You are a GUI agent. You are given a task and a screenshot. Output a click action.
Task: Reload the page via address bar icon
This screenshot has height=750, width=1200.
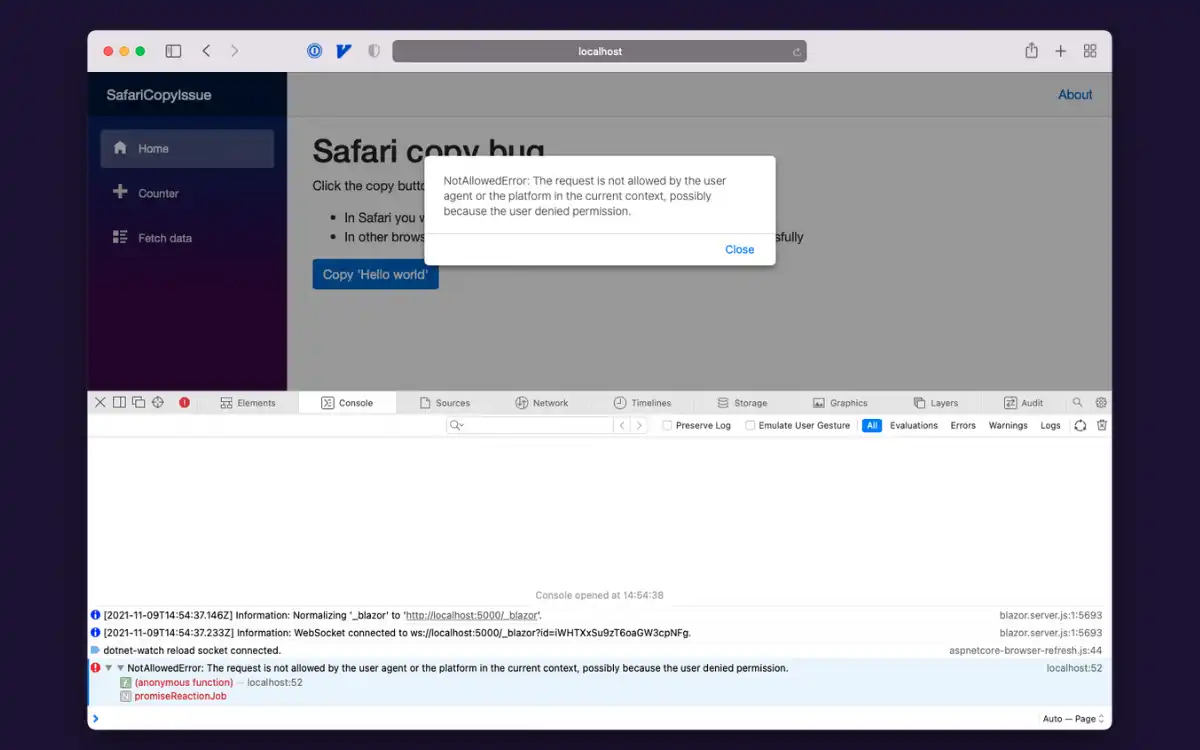[x=797, y=52]
